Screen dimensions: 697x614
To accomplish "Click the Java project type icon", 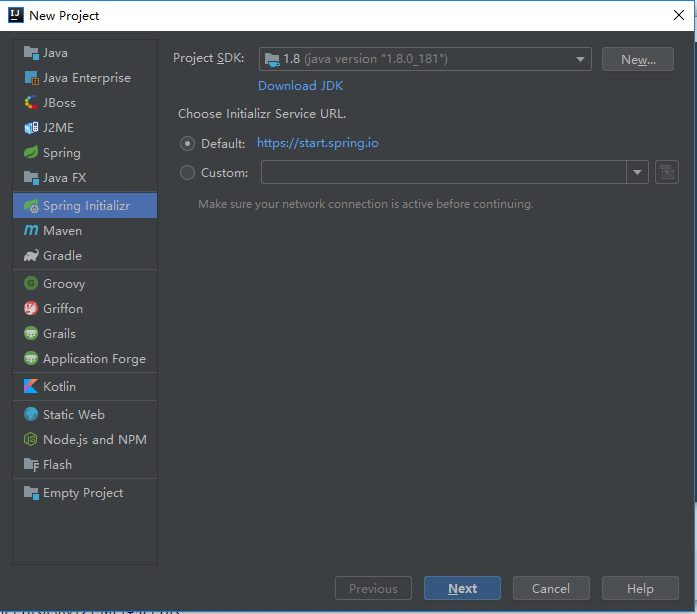I will click(31, 53).
